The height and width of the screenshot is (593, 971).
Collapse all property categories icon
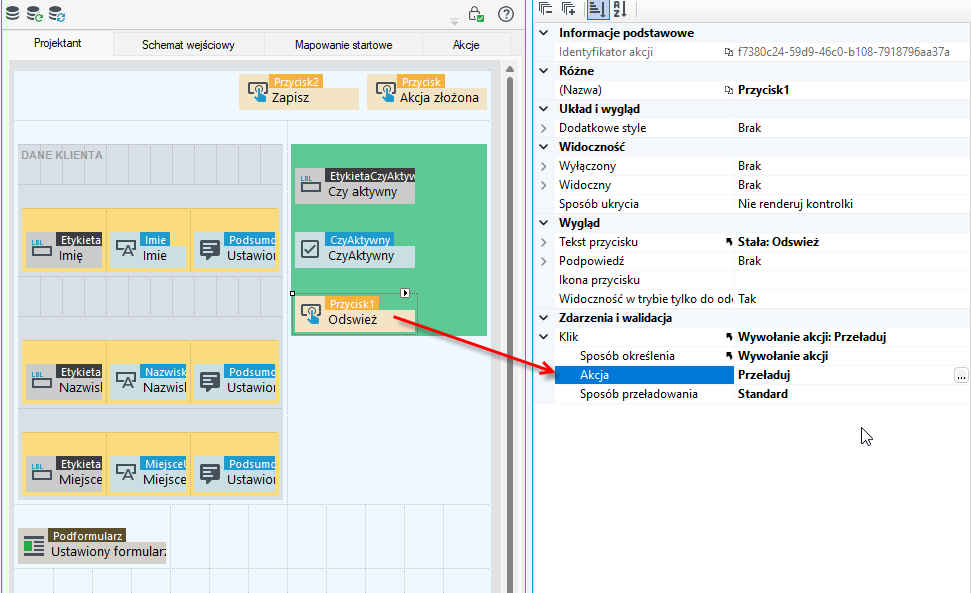tap(546, 9)
